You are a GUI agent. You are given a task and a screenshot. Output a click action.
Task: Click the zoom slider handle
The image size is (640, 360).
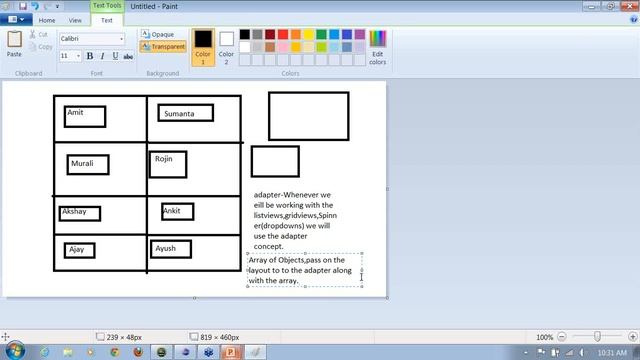click(597, 336)
